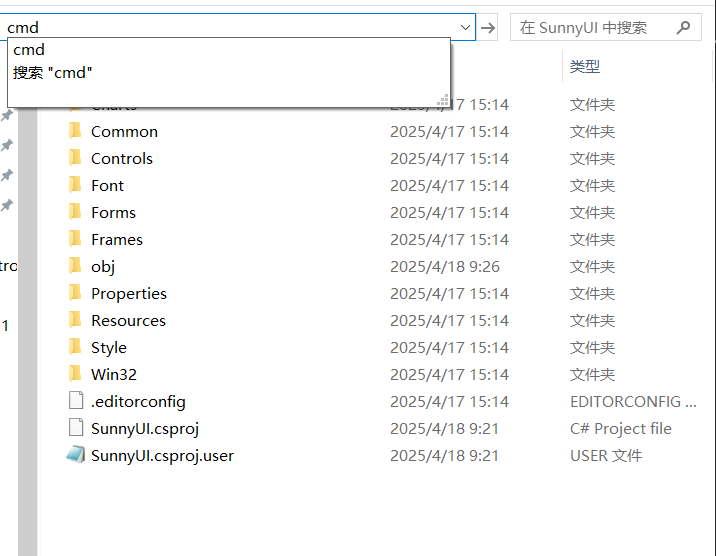Click the obj folder name
The height and width of the screenshot is (556, 716).
pos(103,267)
